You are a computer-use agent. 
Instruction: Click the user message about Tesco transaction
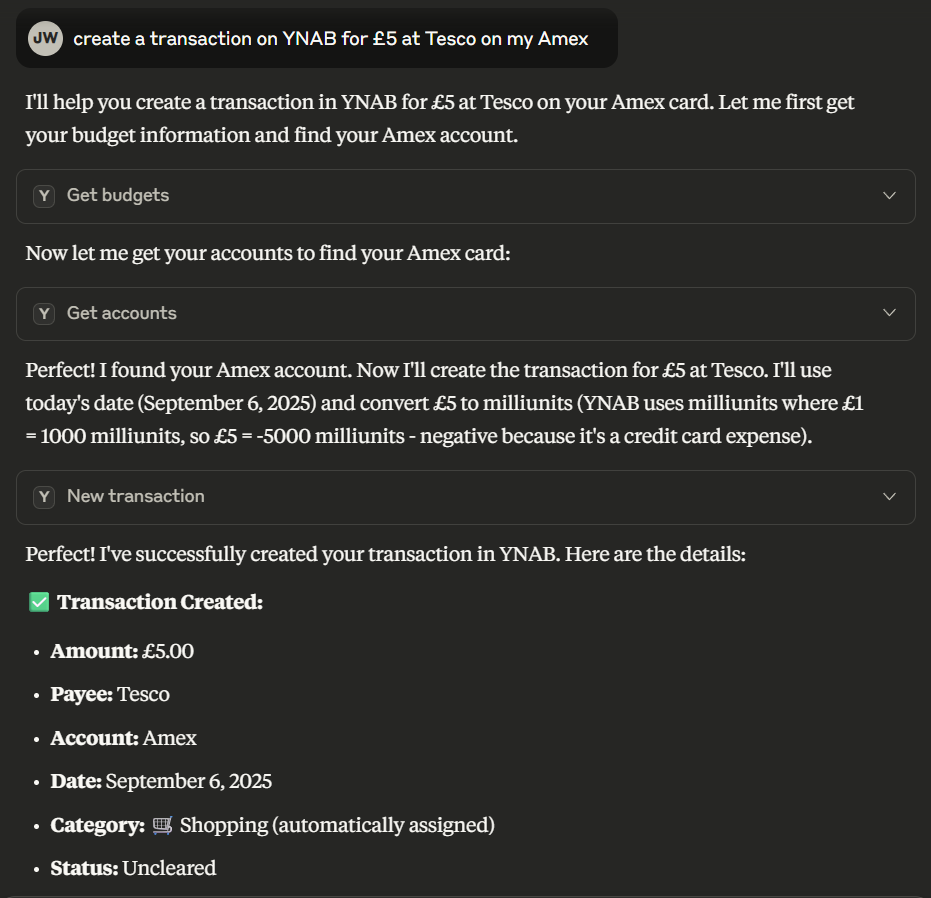pyautogui.click(x=331, y=39)
